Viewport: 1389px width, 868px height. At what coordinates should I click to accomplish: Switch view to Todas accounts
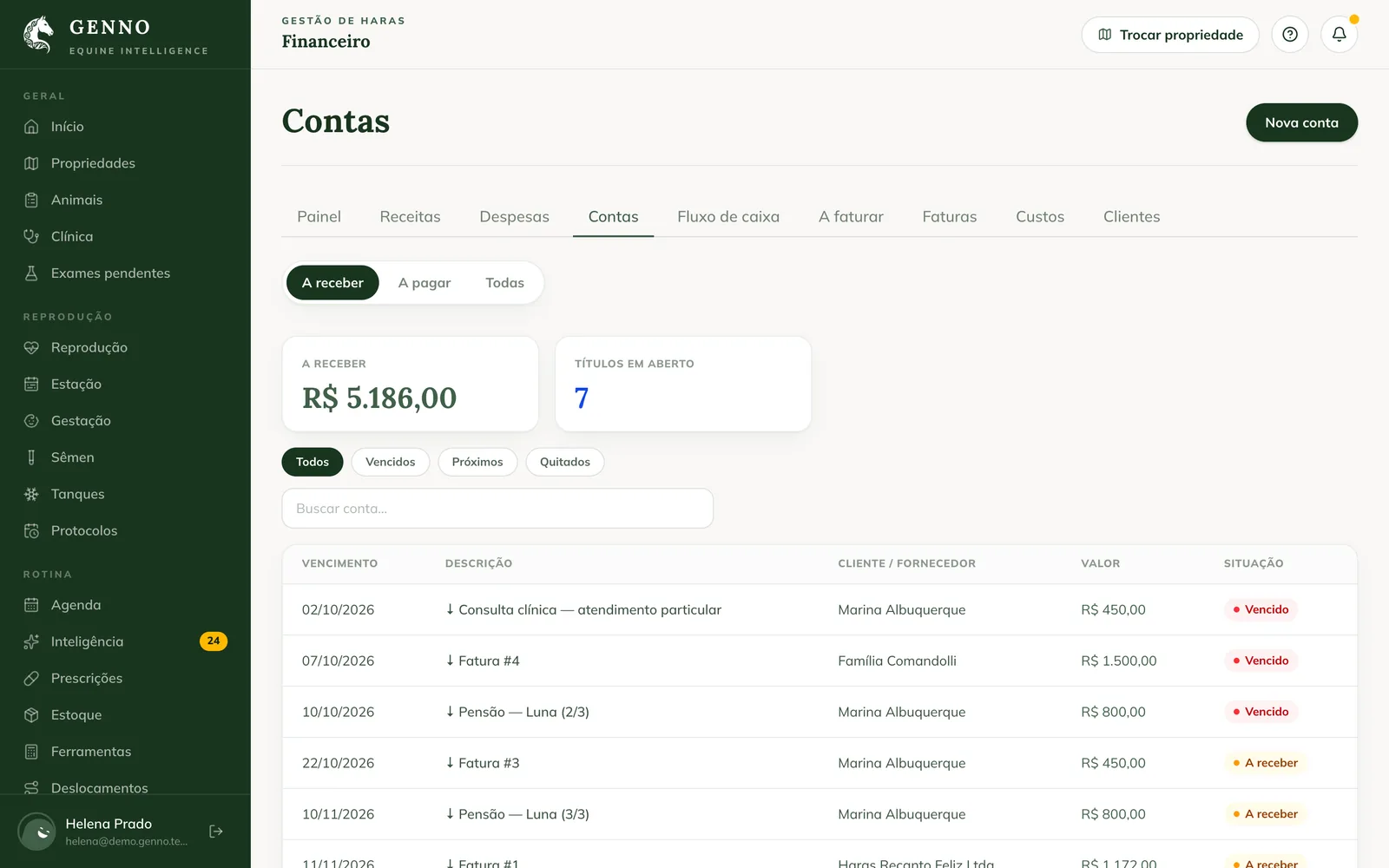pyautogui.click(x=504, y=283)
